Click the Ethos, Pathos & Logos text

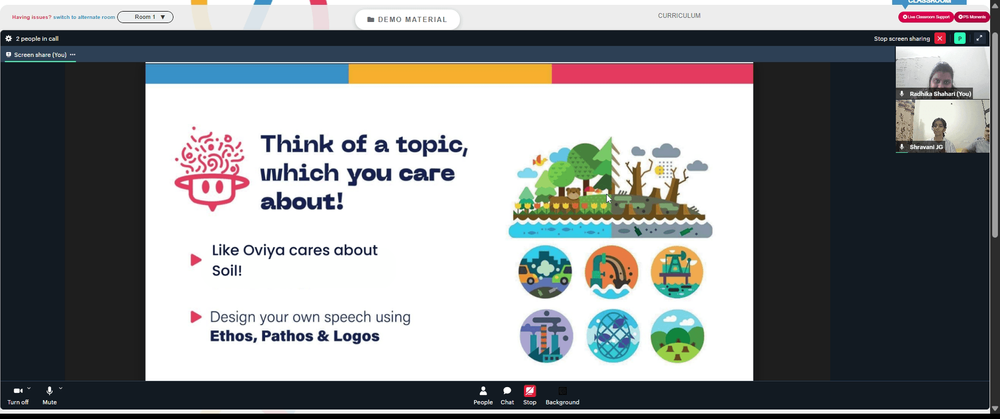pyautogui.click(x=295, y=336)
